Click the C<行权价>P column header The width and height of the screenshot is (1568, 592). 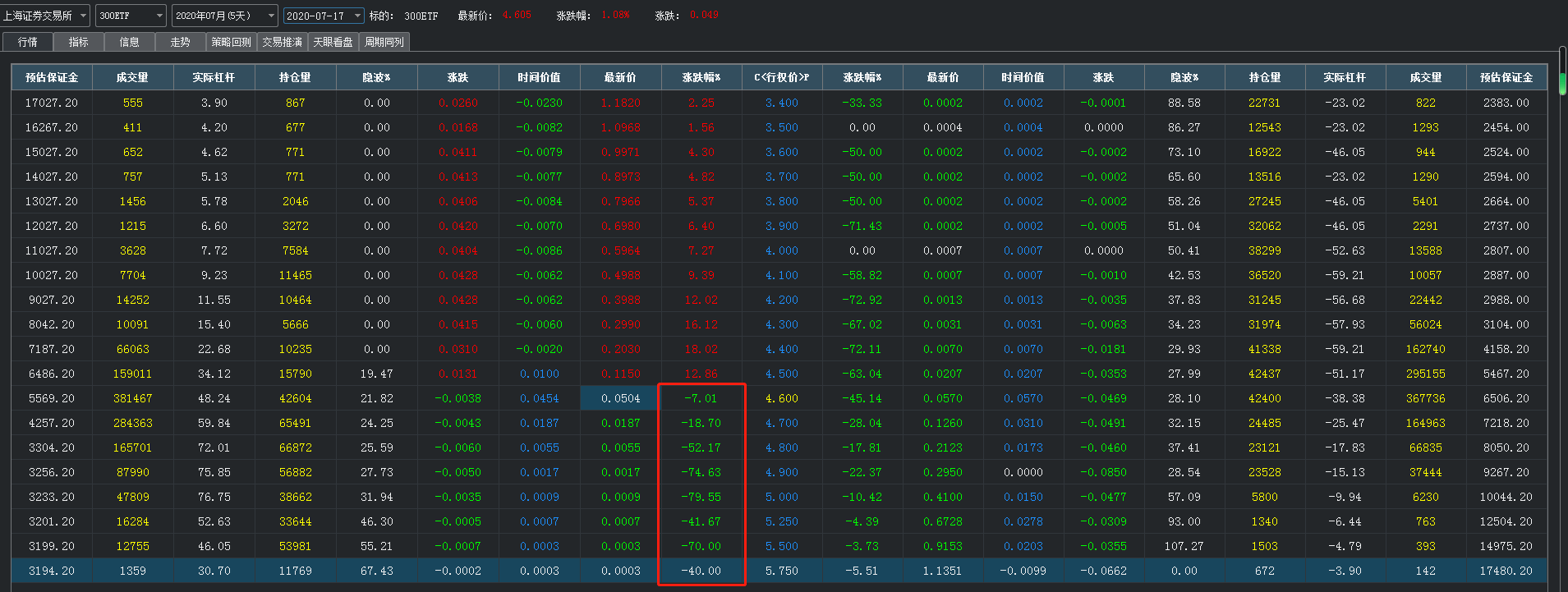point(781,77)
